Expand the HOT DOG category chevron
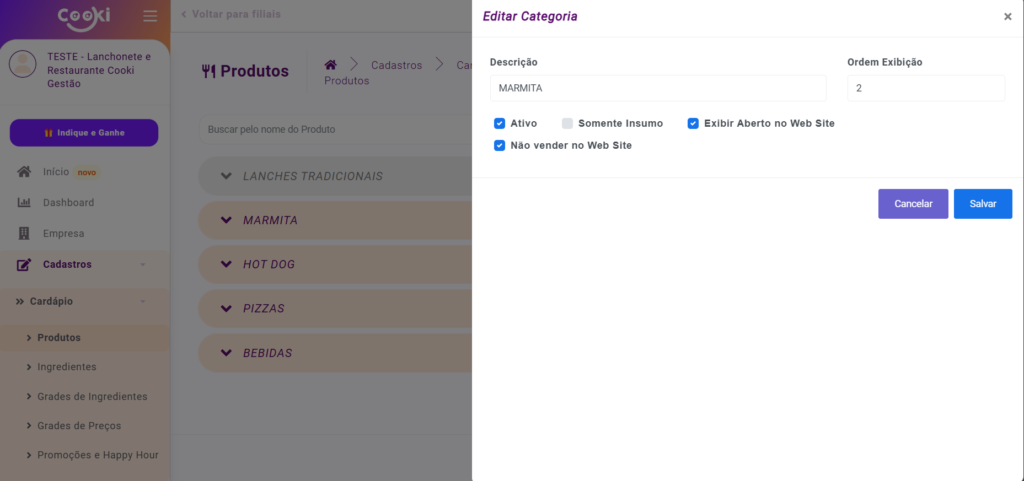 (x=224, y=265)
